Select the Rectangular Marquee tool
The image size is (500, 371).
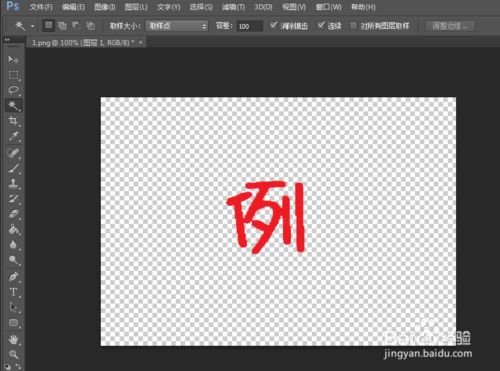coord(13,75)
